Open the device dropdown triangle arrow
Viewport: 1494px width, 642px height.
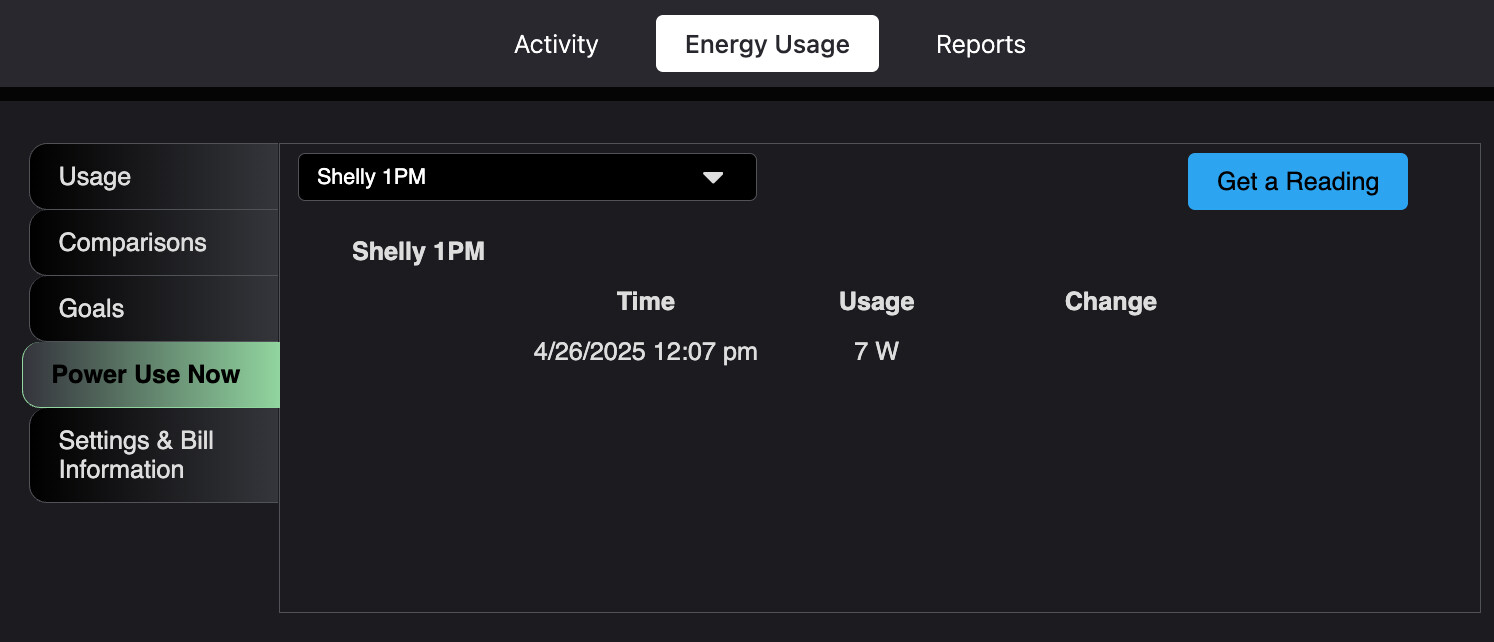click(x=713, y=177)
